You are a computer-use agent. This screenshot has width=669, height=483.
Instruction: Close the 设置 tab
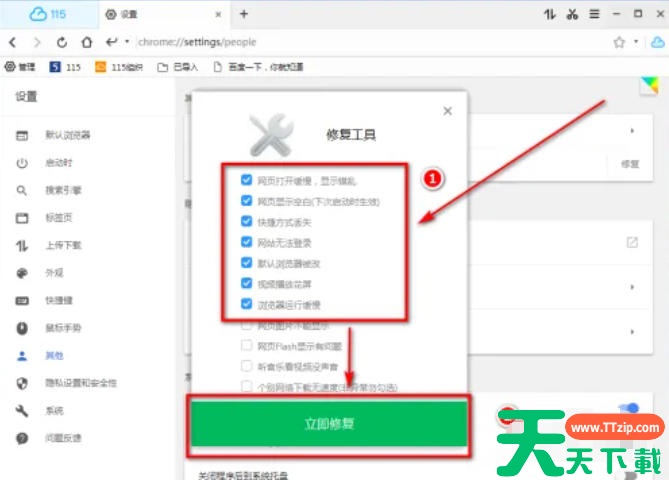tap(218, 15)
